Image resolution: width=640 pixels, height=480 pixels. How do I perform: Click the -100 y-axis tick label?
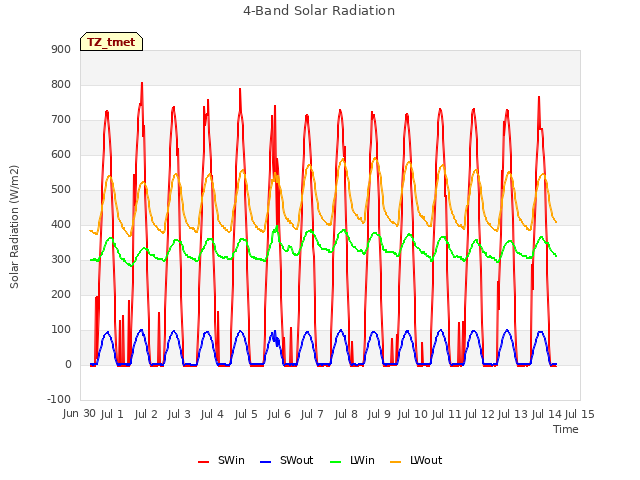click(59, 399)
